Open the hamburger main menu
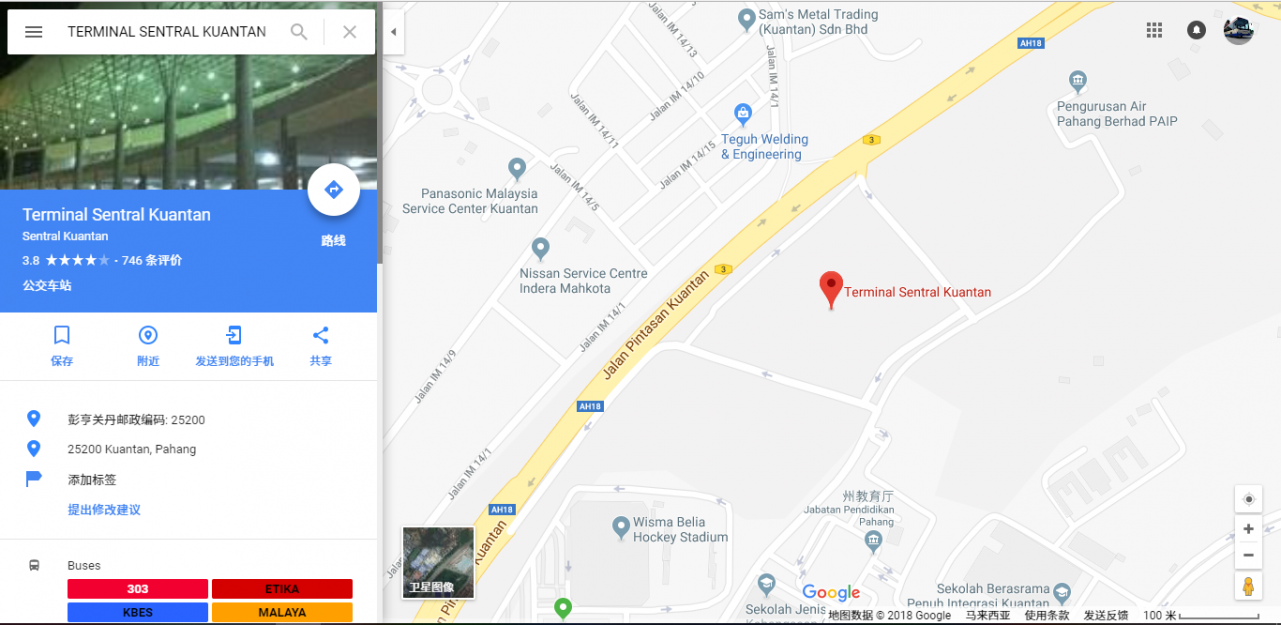The width and height of the screenshot is (1281, 625). click(34, 32)
